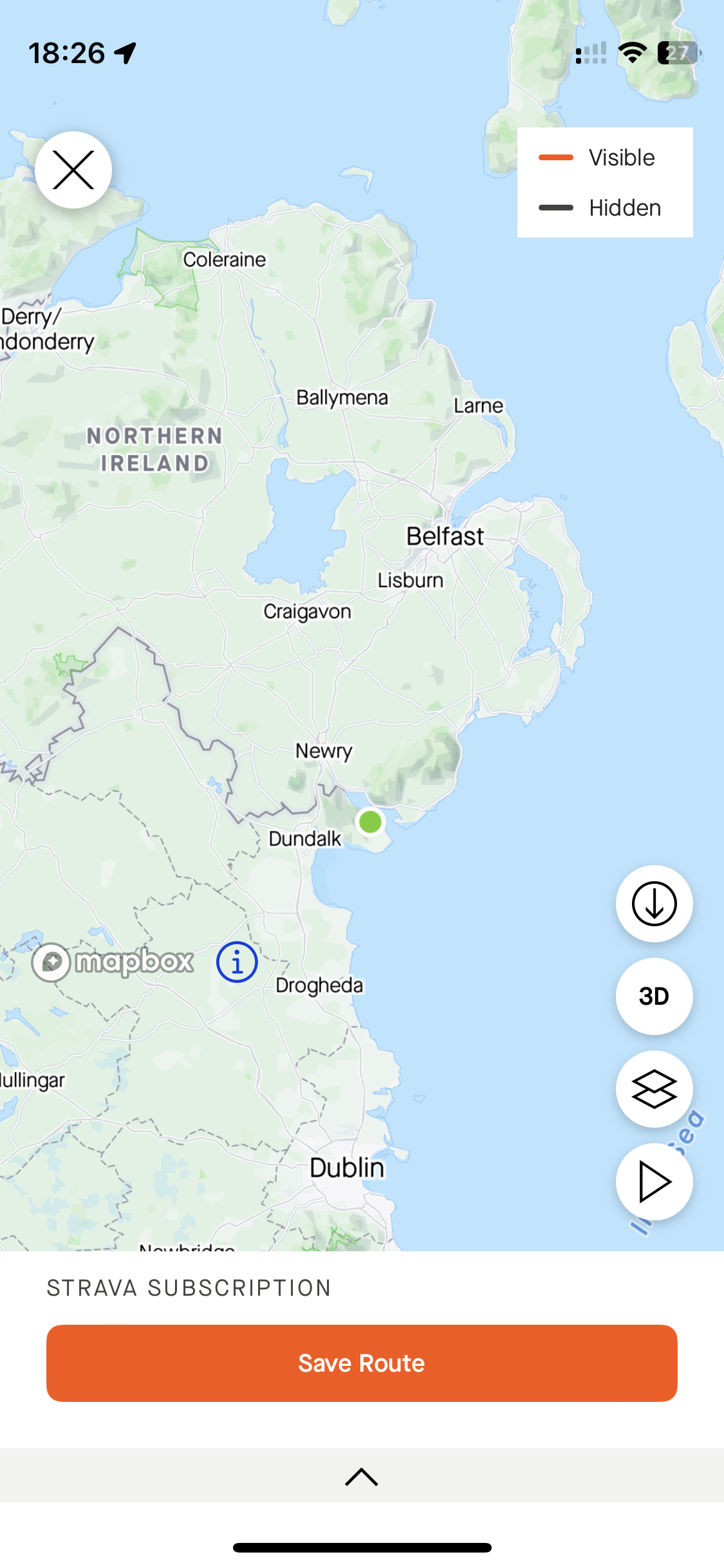Tap the Dublin city label on the map
The width and height of the screenshot is (724, 1568).
point(347,1168)
